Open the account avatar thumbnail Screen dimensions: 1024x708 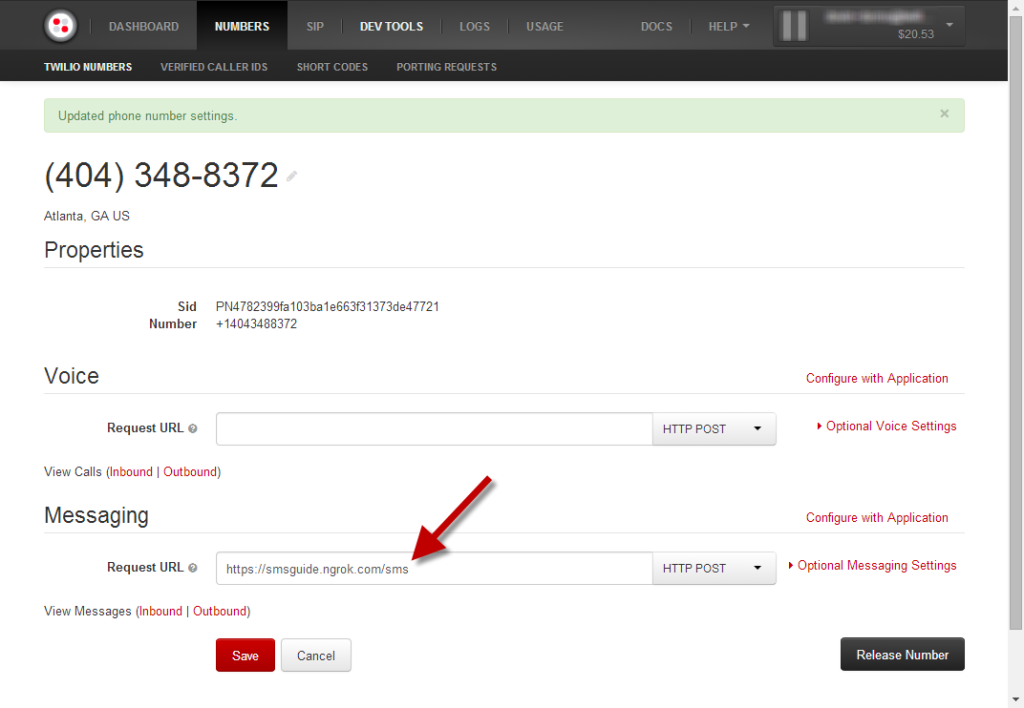794,26
